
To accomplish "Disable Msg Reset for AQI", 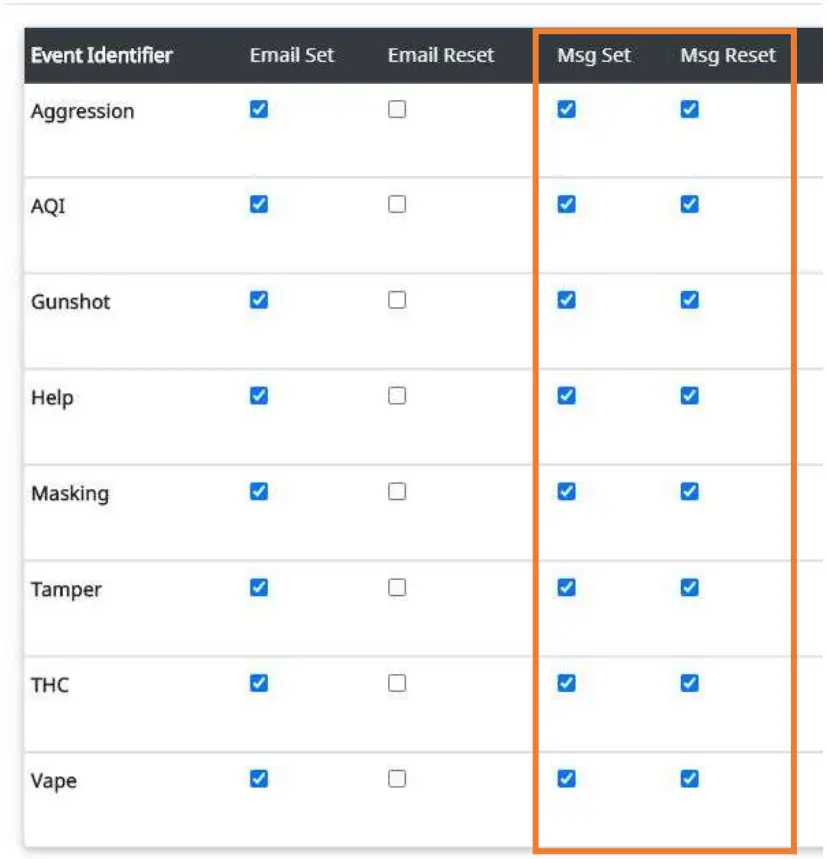I will 689,205.
